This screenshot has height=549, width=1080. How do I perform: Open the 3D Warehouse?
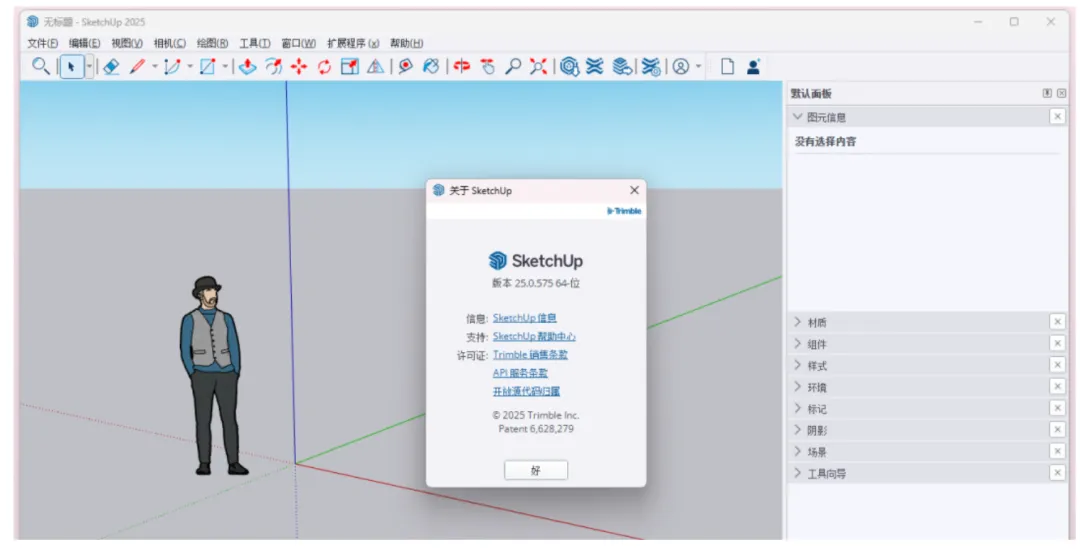click(x=569, y=66)
